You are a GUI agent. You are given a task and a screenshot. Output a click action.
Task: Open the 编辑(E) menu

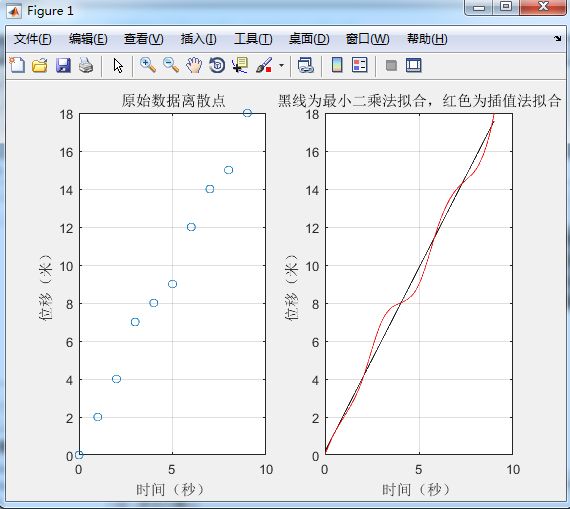click(88, 39)
